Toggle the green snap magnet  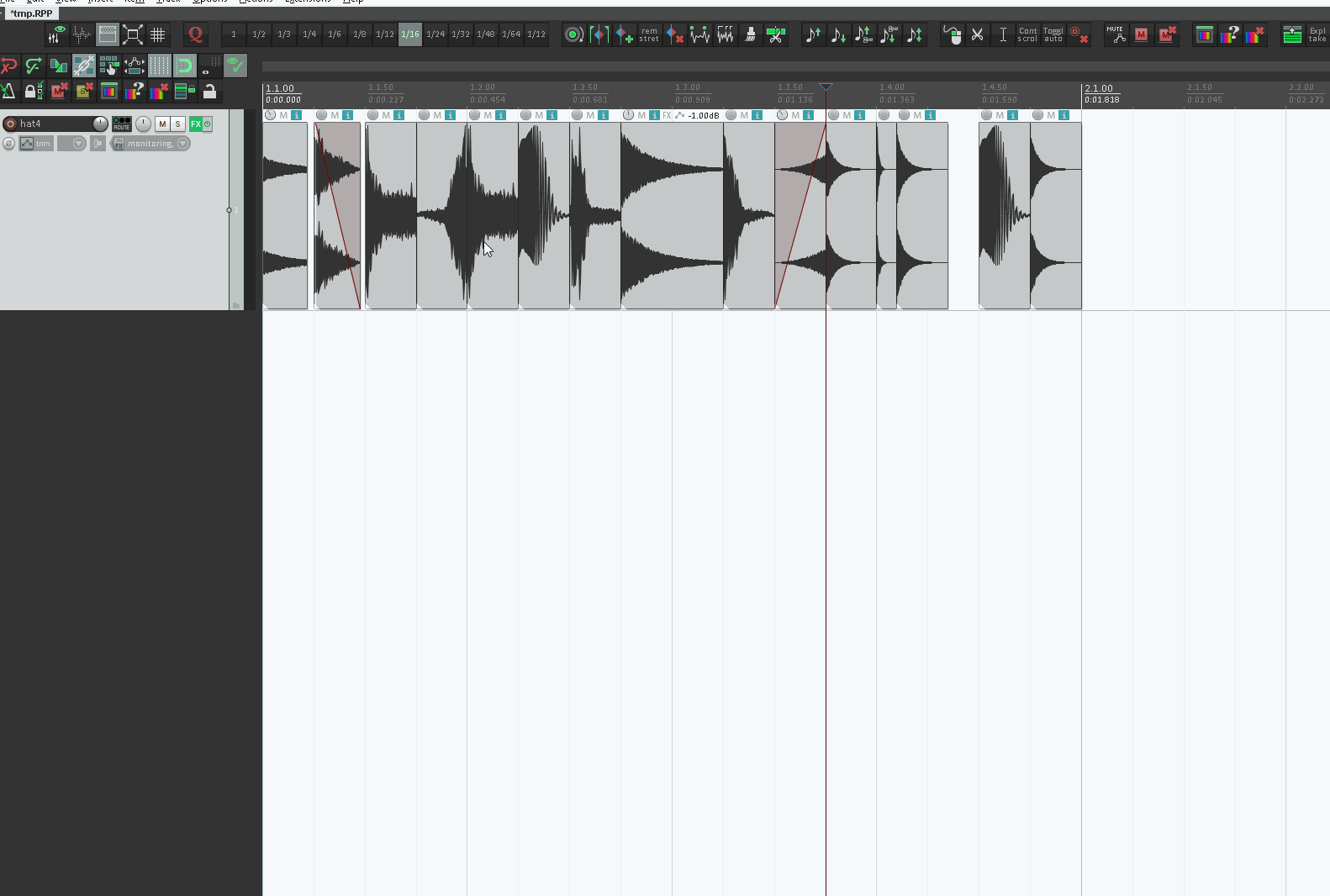tap(185, 66)
